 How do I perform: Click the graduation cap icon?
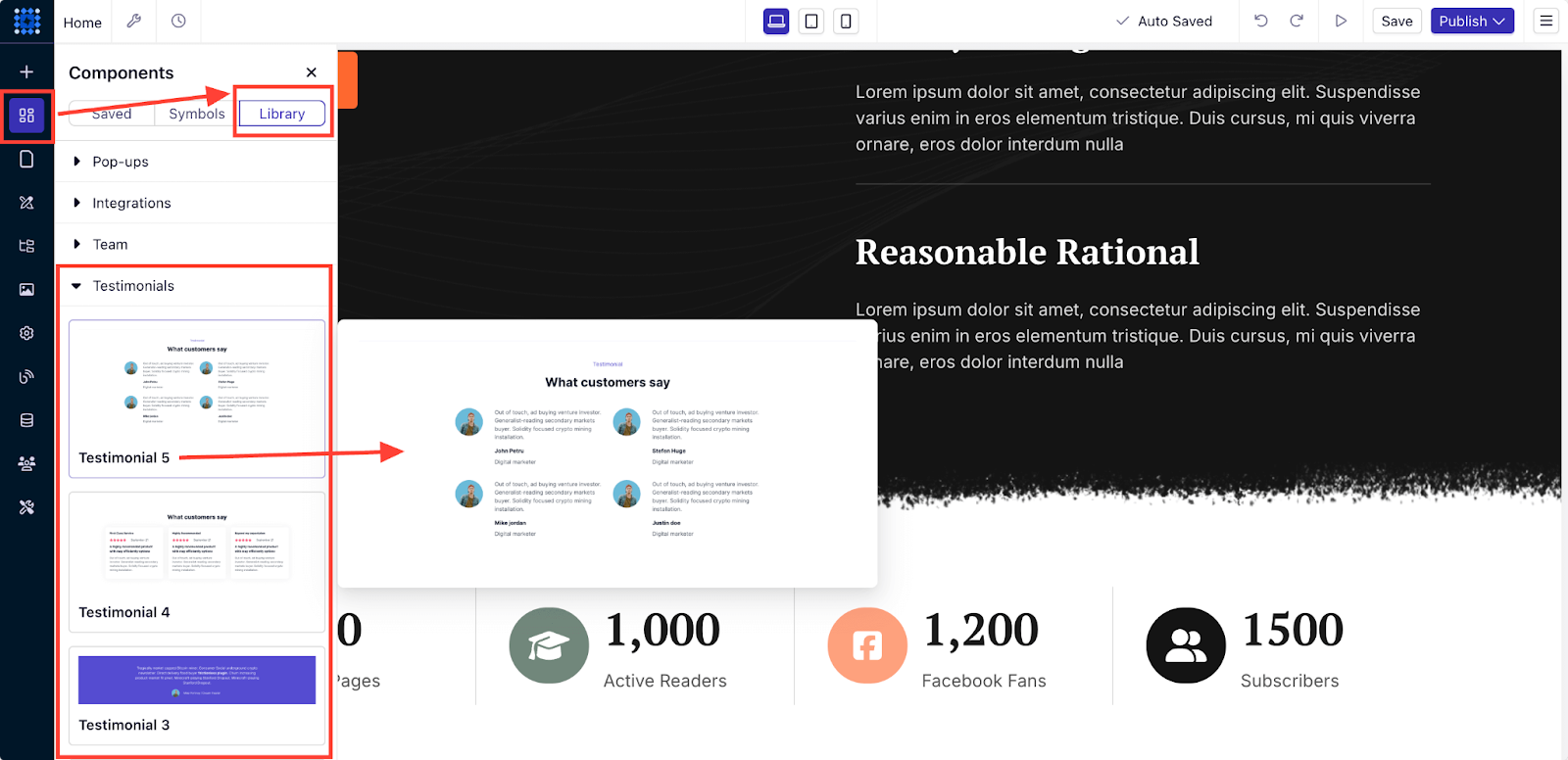click(549, 645)
